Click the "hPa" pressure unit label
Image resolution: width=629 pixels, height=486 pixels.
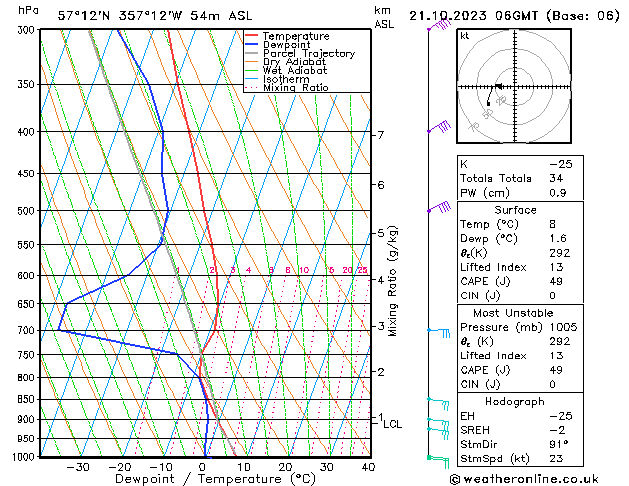pyautogui.click(x=28, y=10)
